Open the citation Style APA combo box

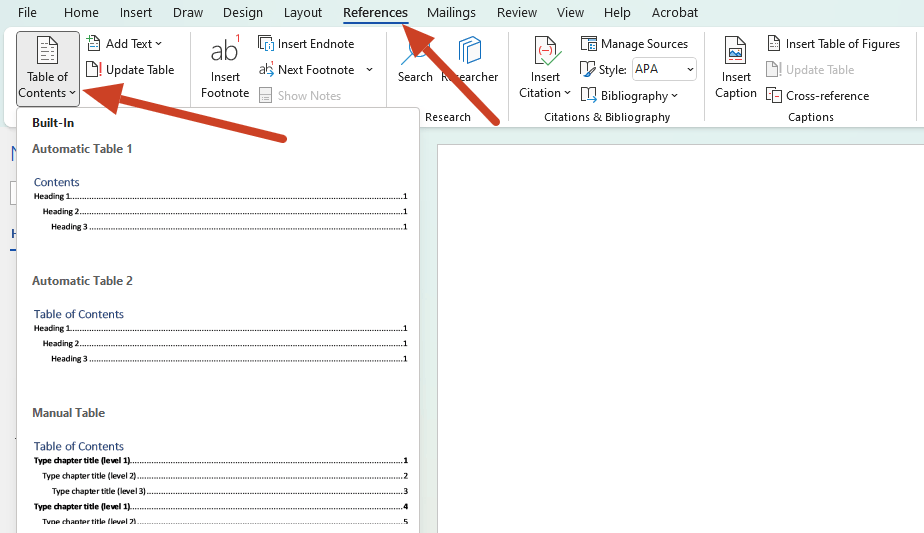(664, 69)
